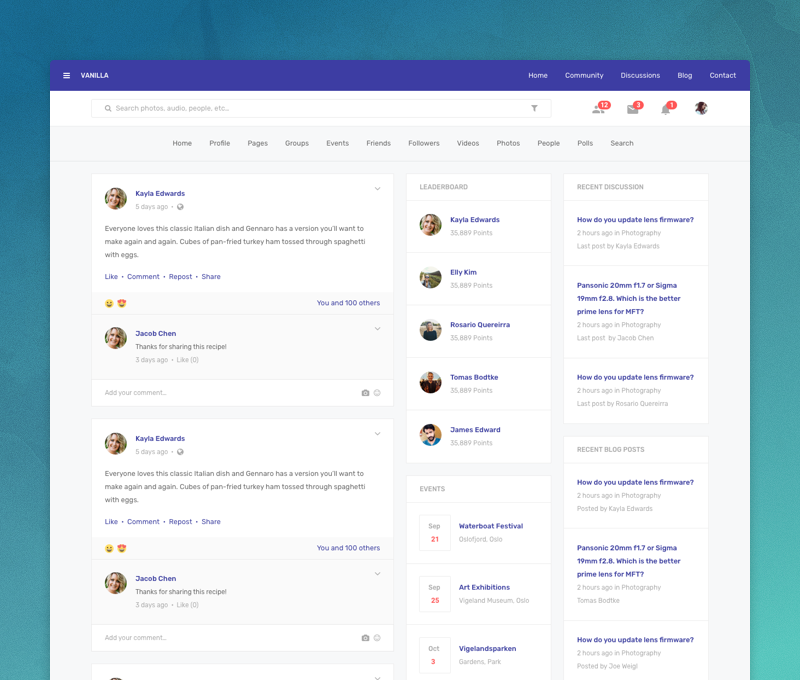
Task: Open the hamburger menu beside VANILLA
Action: [x=67, y=76]
